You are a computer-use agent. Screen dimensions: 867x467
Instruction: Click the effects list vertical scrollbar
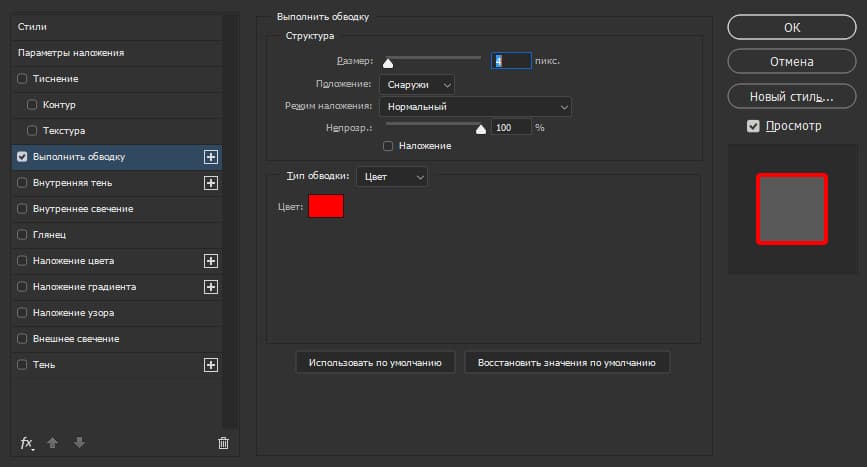pos(230,221)
